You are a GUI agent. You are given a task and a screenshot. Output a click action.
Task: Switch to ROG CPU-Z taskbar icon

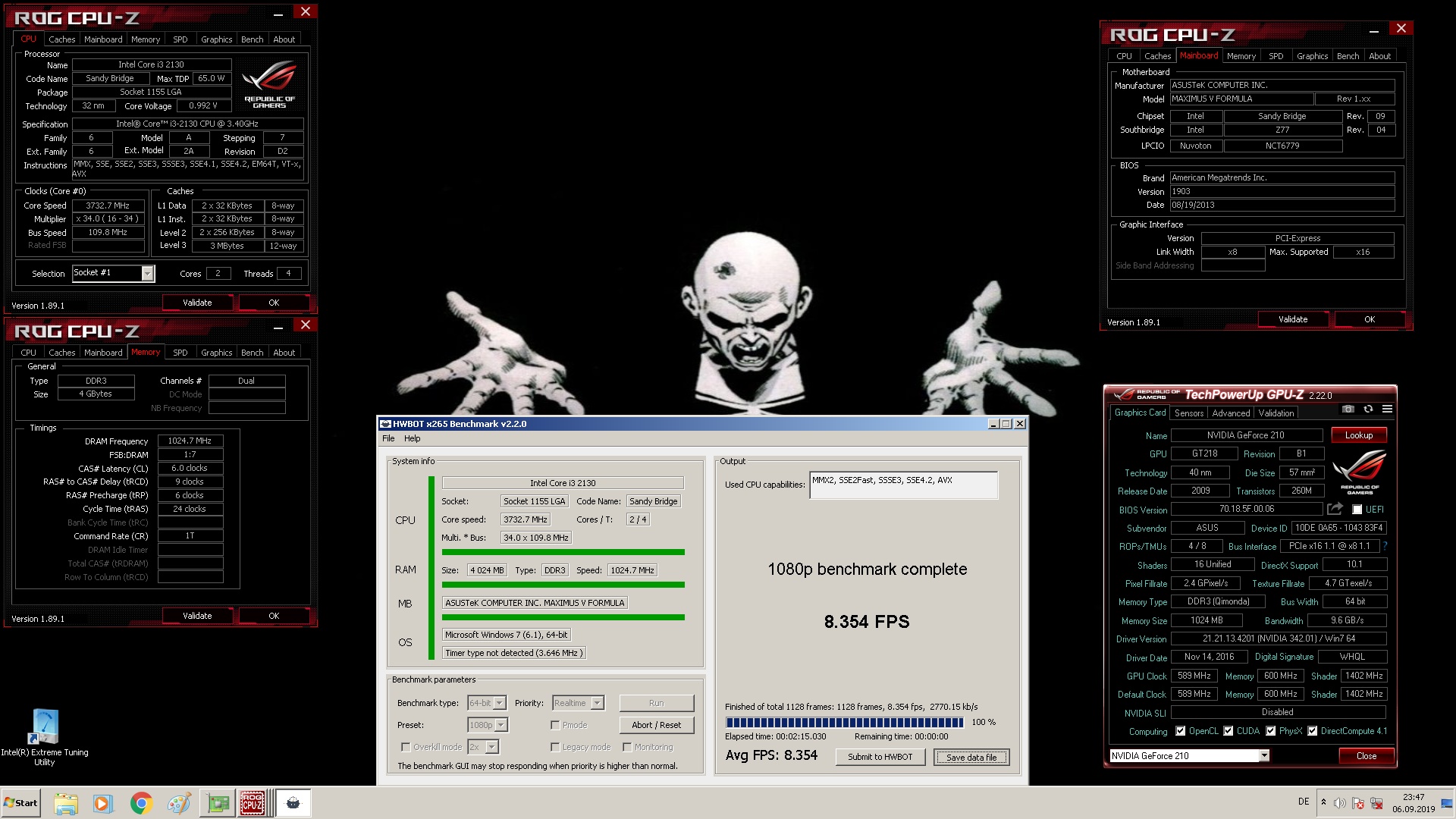(253, 803)
